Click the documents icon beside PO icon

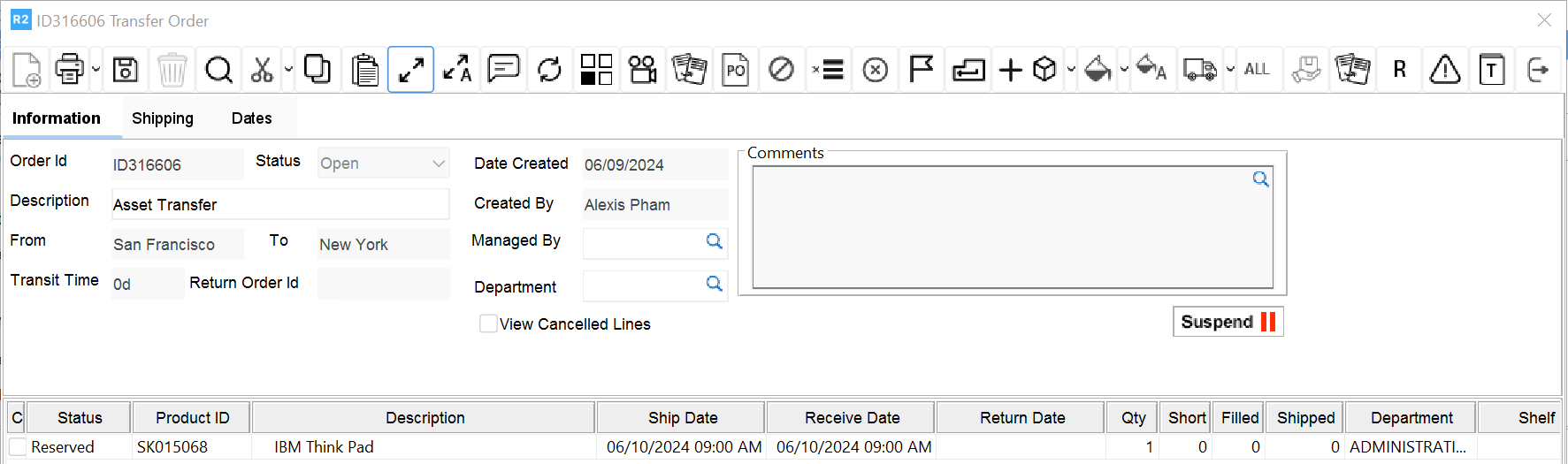pyautogui.click(x=689, y=69)
